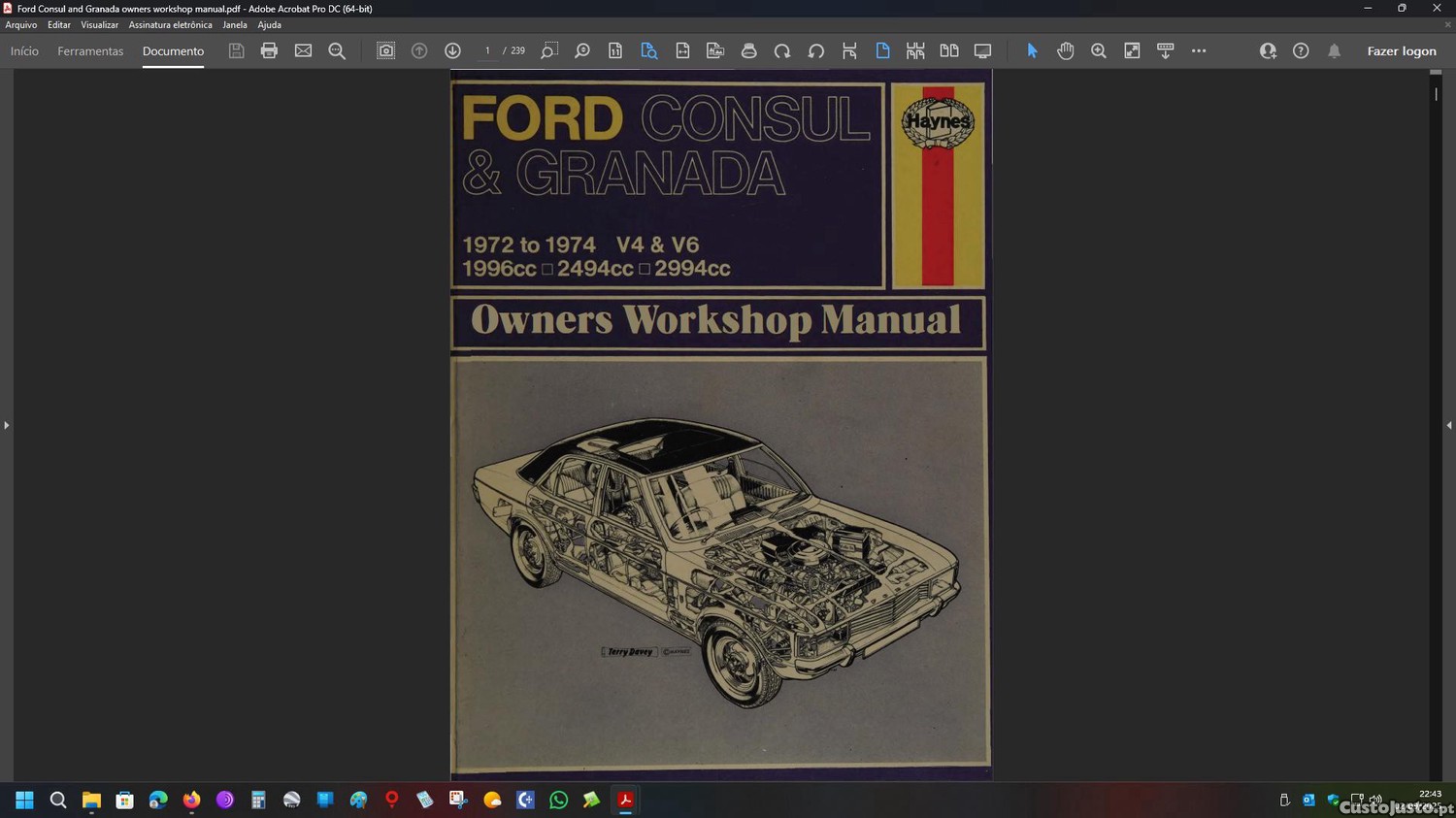Image resolution: width=1456 pixels, height=818 pixels.
Task: Click the page number input field
Action: pyautogui.click(x=487, y=50)
